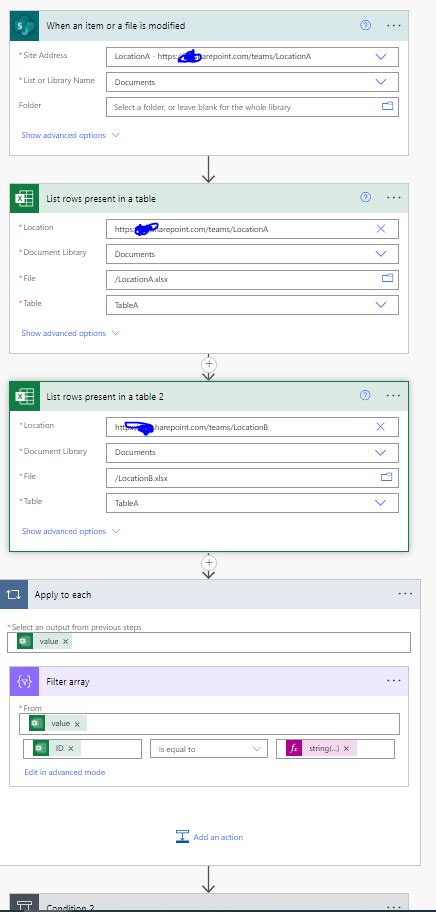436x912 pixels.
Task: Clear the LocationB Location value
Action: click(x=380, y=427)
